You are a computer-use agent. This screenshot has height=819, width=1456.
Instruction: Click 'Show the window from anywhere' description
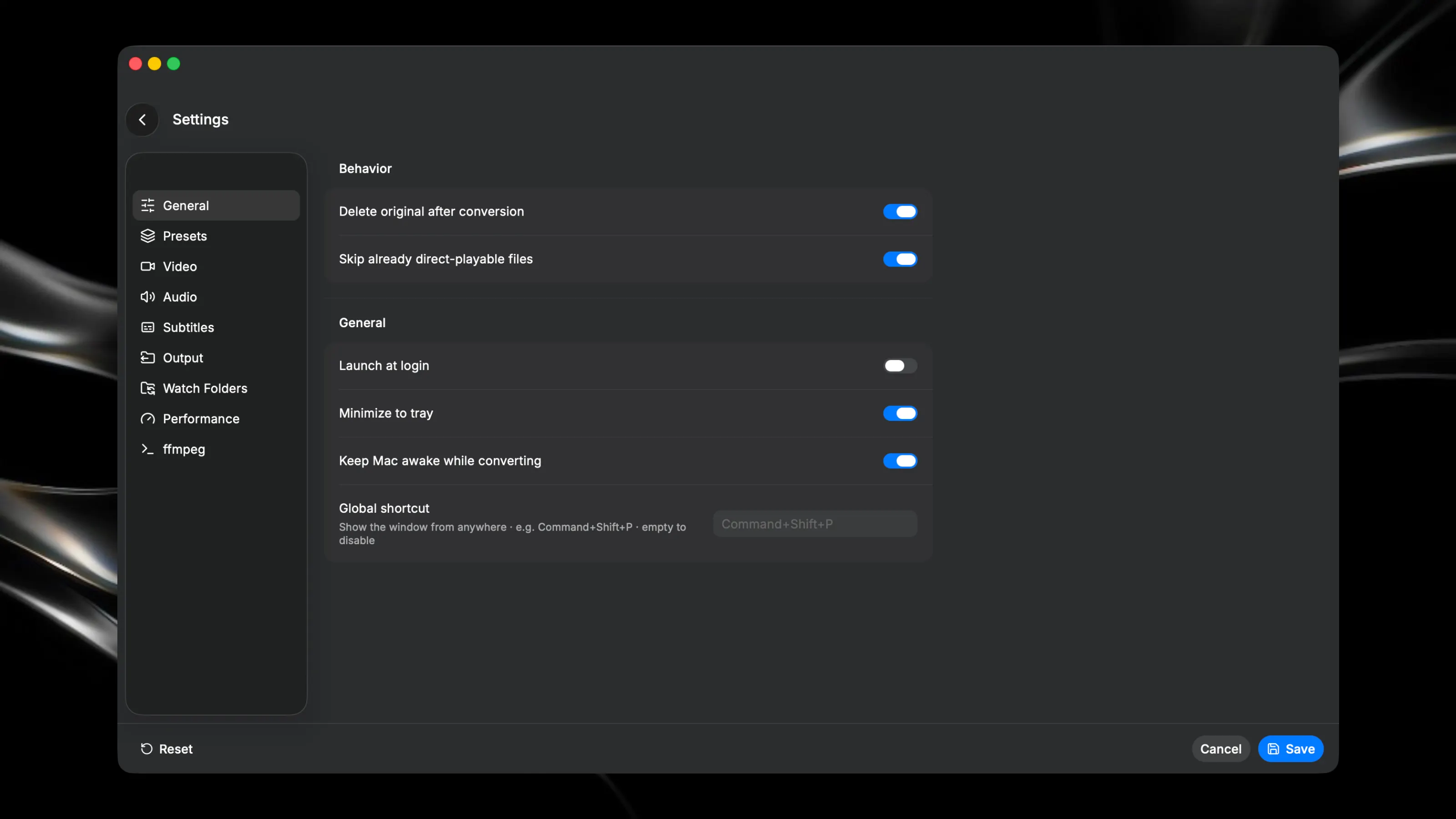[512, 533]
